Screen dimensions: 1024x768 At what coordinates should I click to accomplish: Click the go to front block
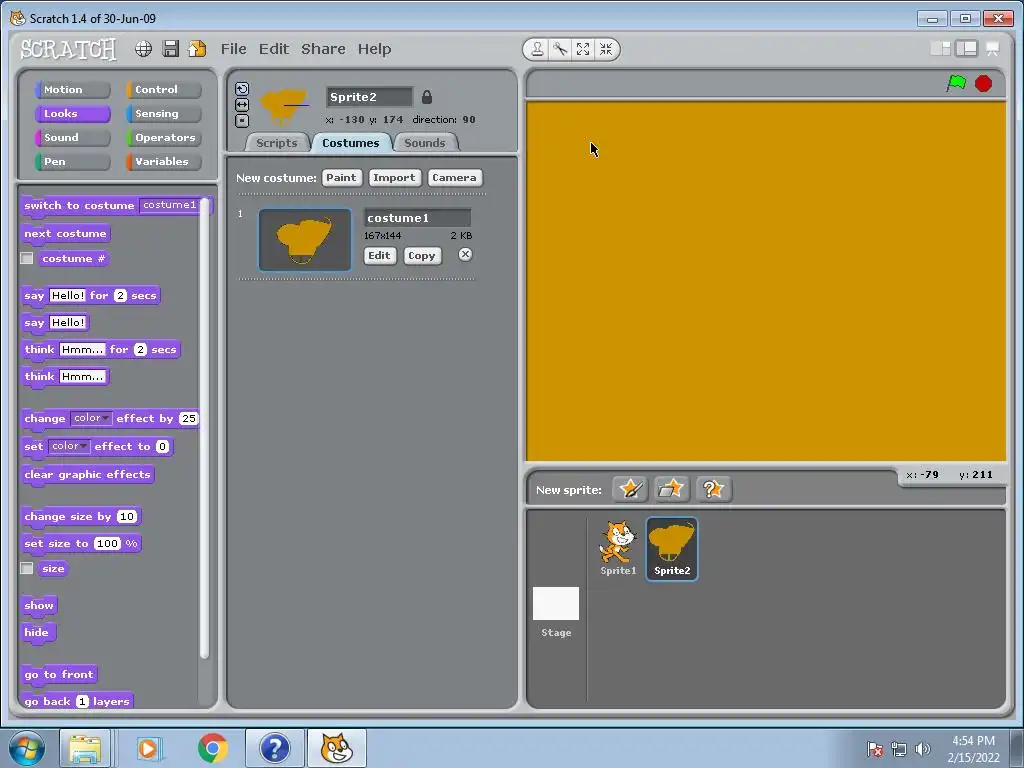59,675
